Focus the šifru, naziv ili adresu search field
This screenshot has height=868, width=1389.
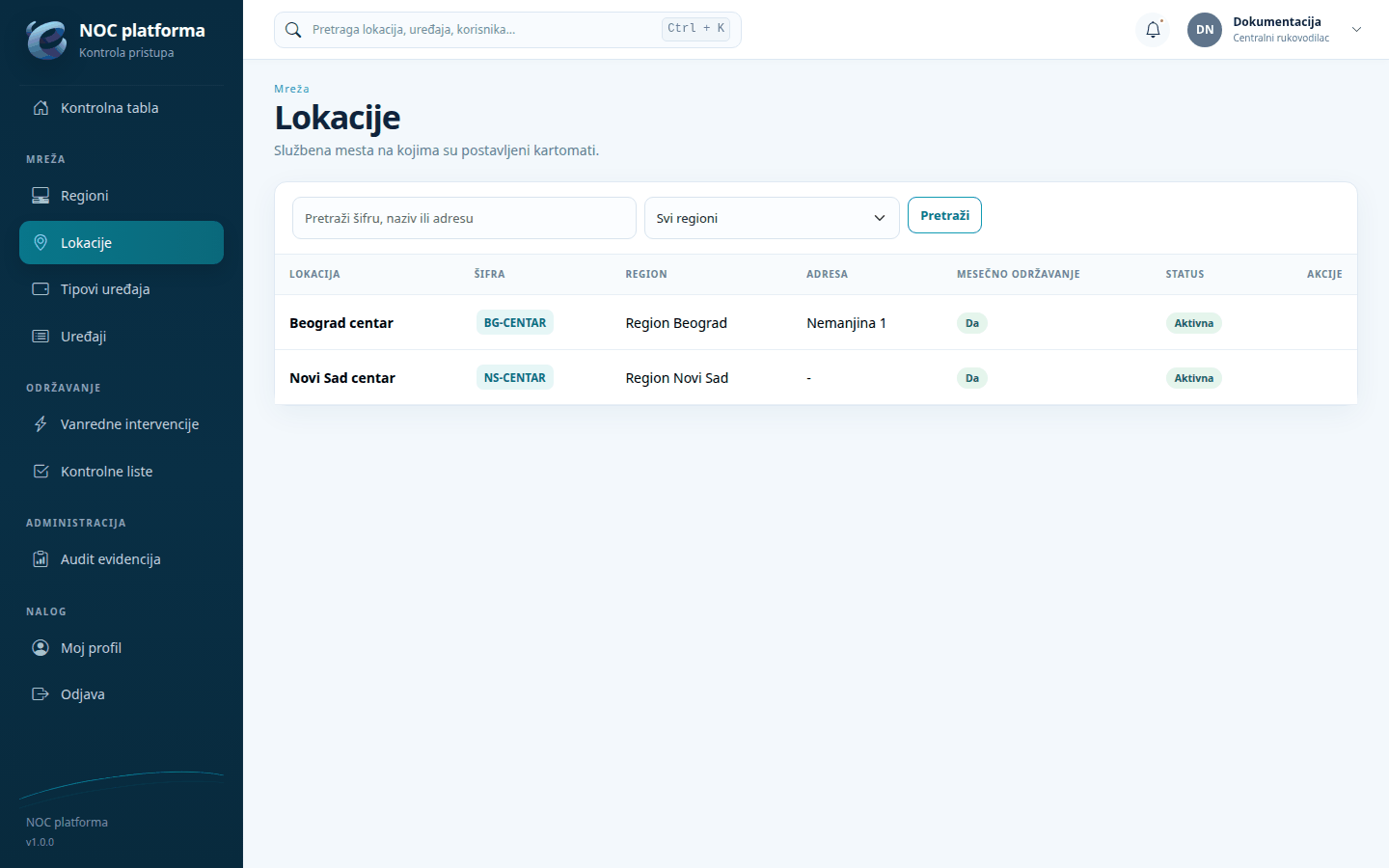[464, 218]
